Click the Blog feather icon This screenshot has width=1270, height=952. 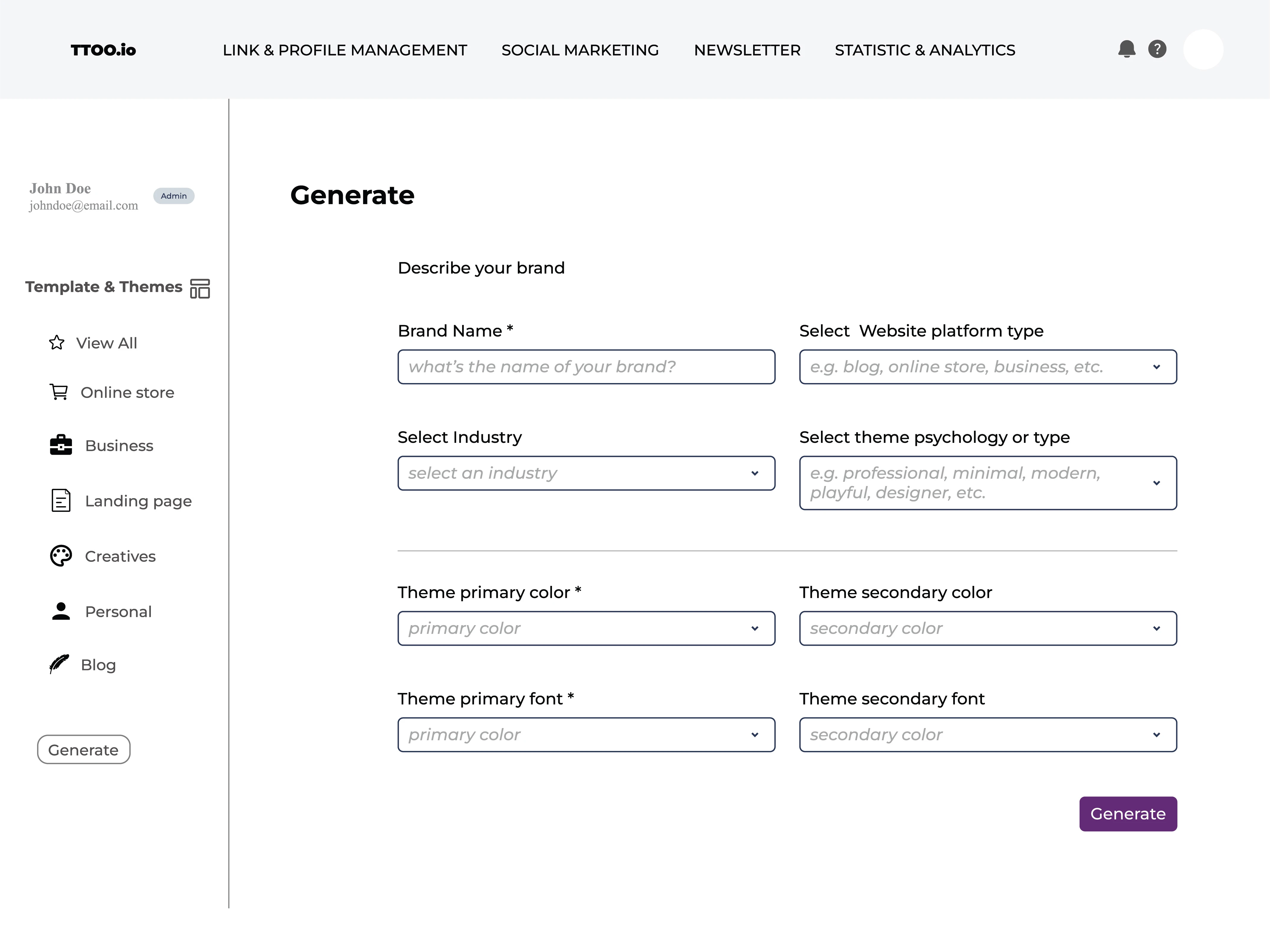point(59,664)
